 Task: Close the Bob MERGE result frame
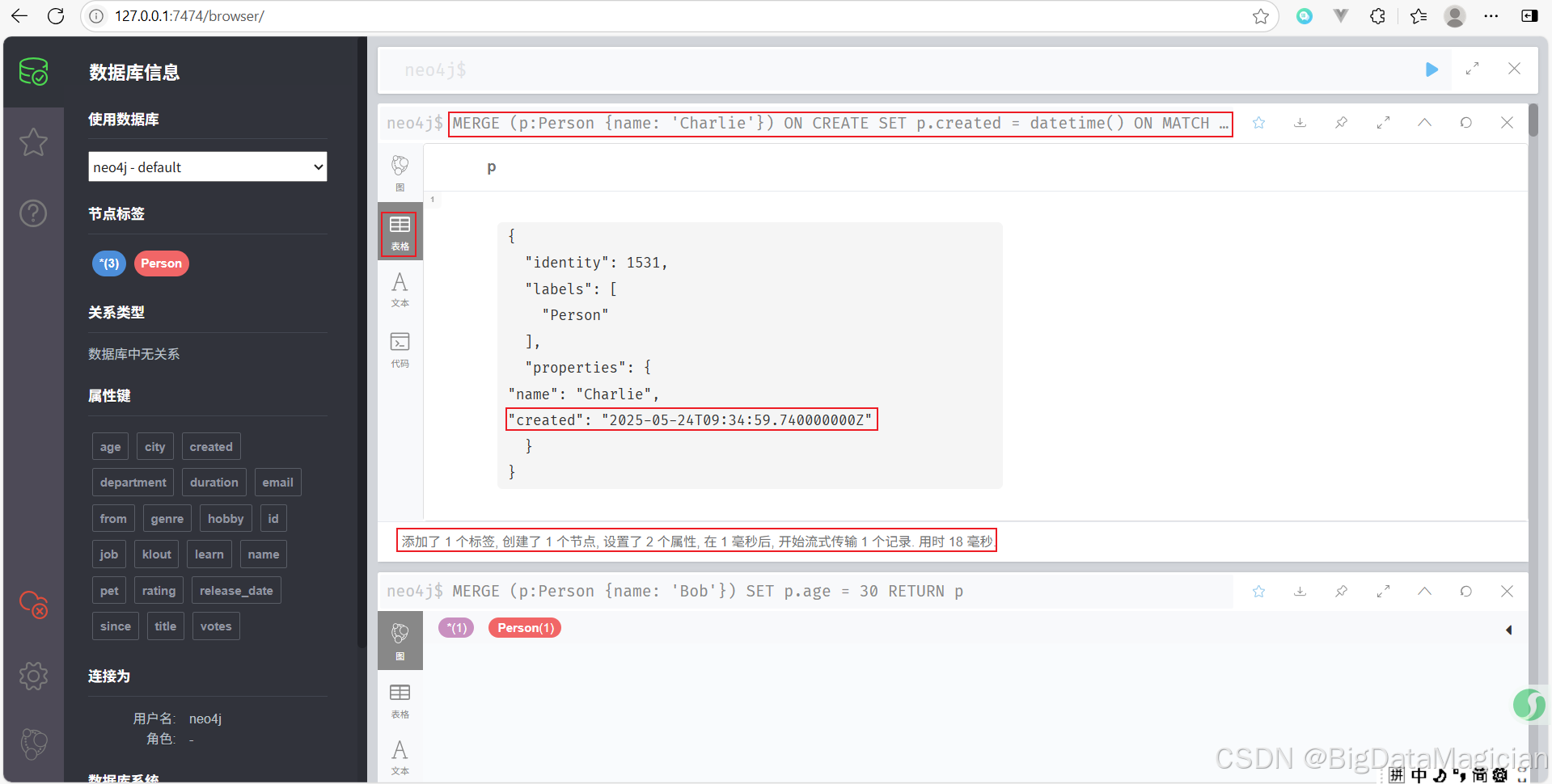[x=1508, y=592]
